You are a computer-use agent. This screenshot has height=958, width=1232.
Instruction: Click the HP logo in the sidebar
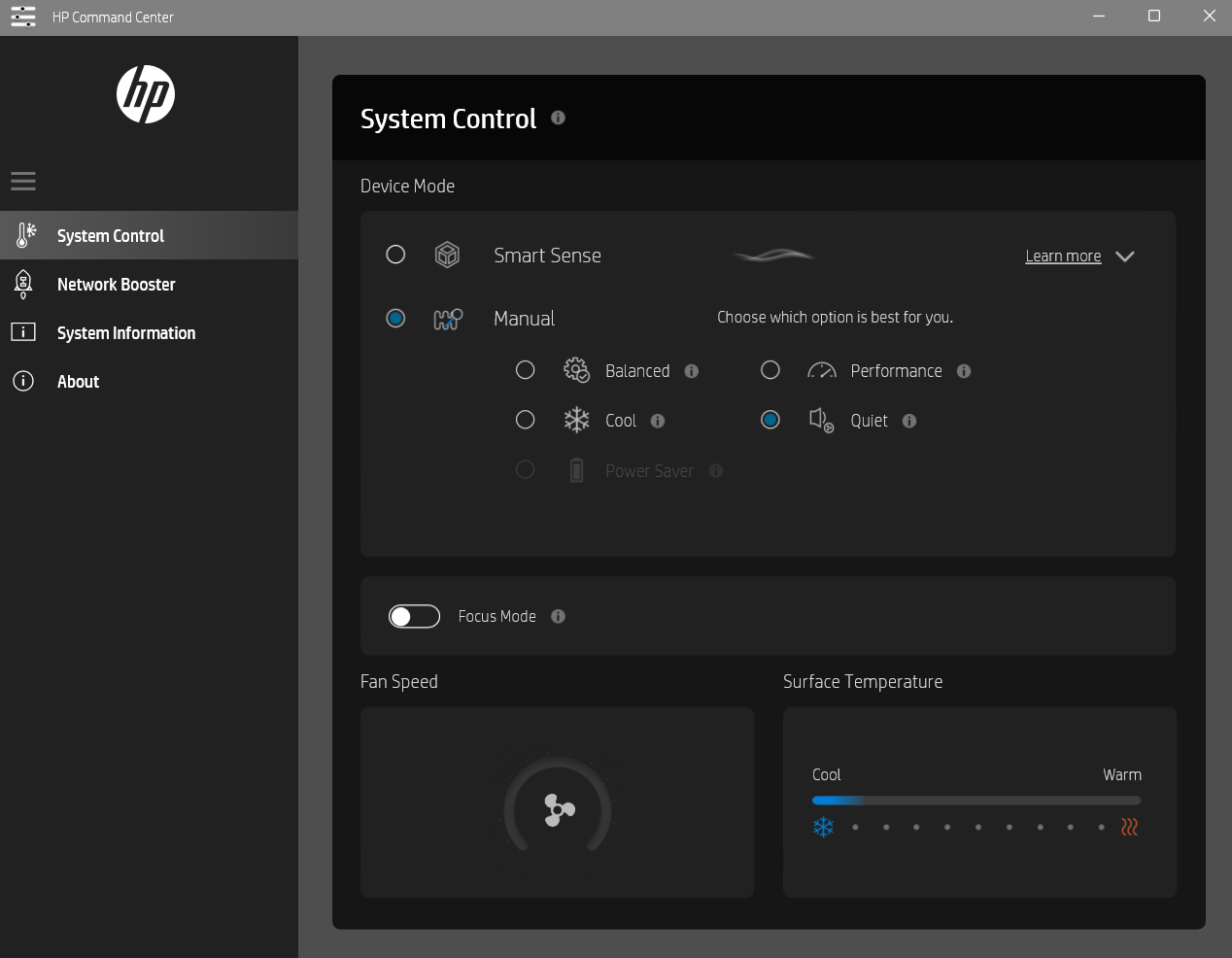[146, 94]
